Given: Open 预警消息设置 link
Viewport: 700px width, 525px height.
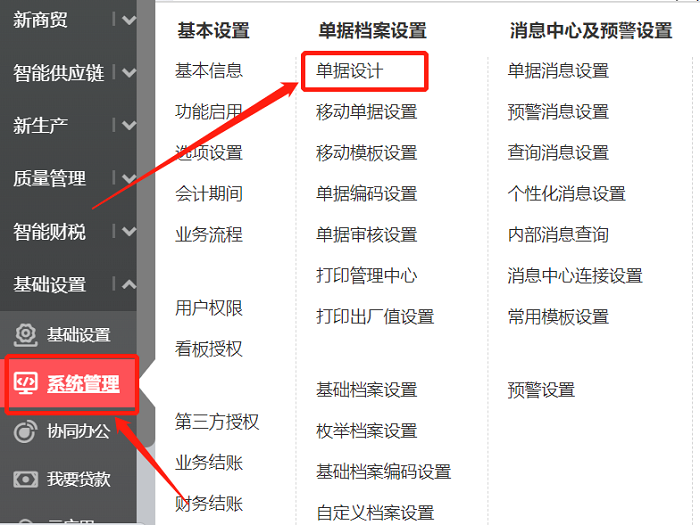Looking at the screenshot, I should [558, 112].
